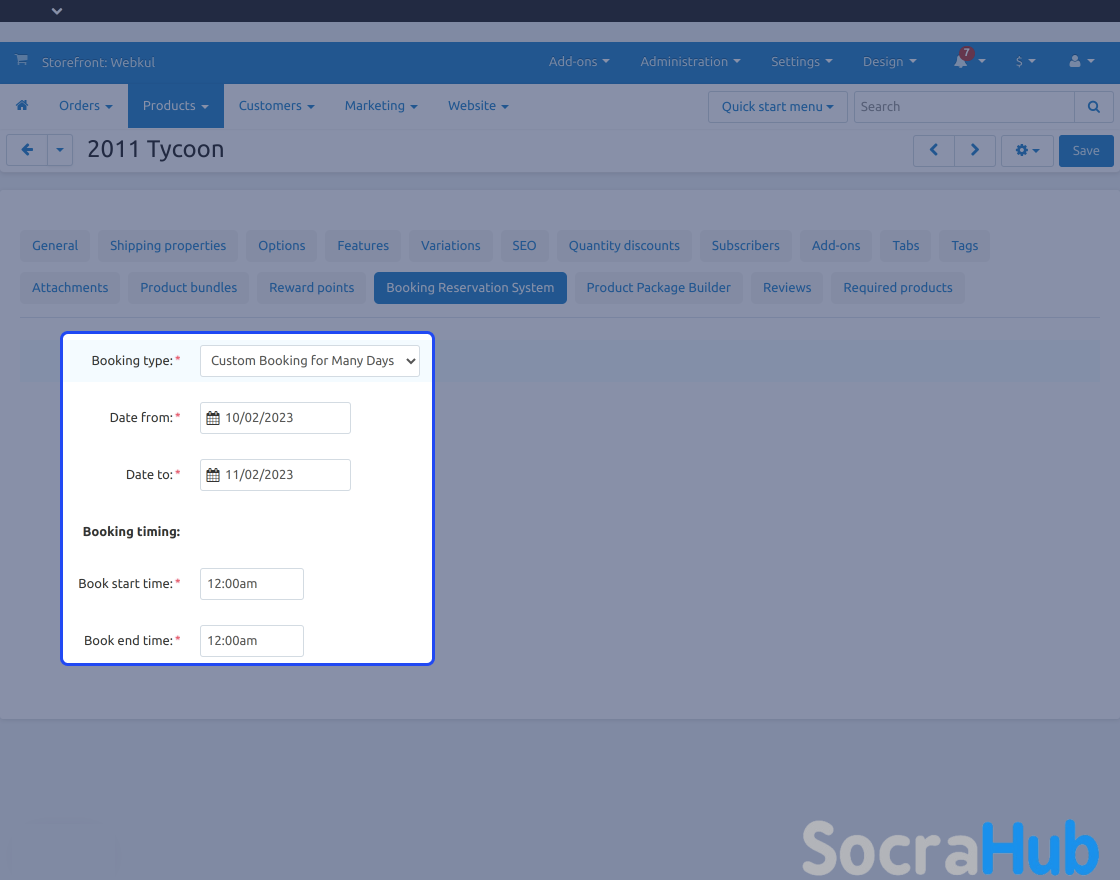The height and width of the screenshot is (880, 1120).
Task: Open the gear settings menu
Action: coord(1027,151)
